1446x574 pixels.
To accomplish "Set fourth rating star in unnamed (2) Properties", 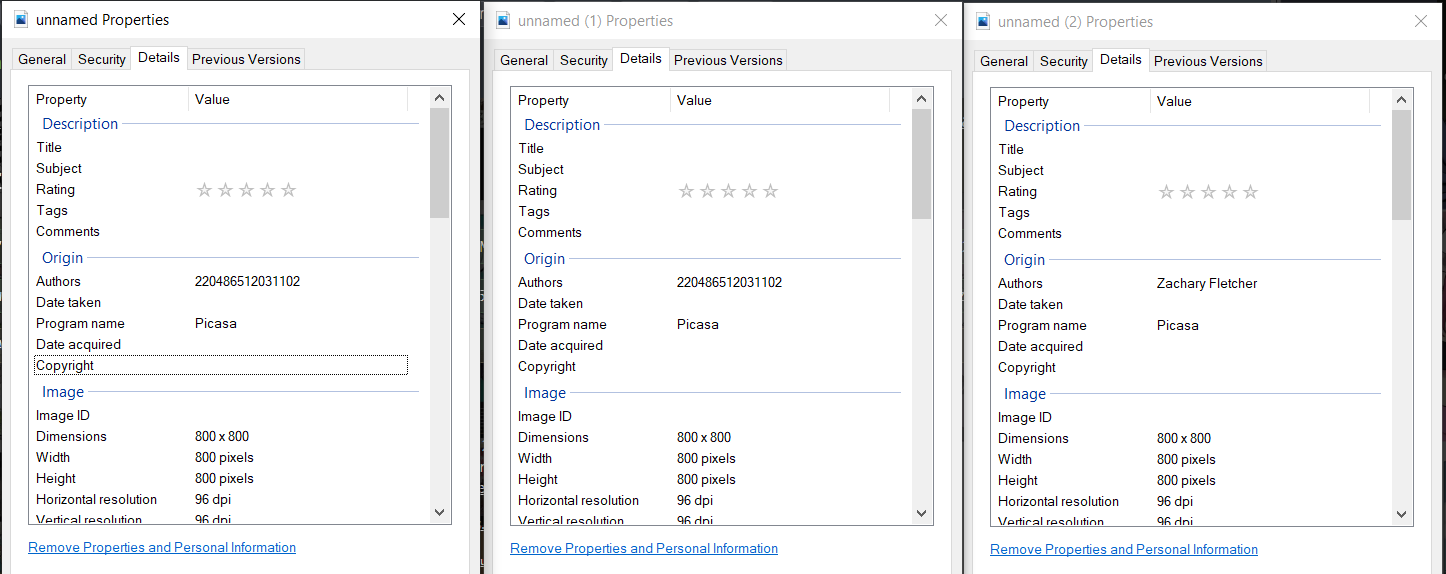I will click(x=1229, y=192).
